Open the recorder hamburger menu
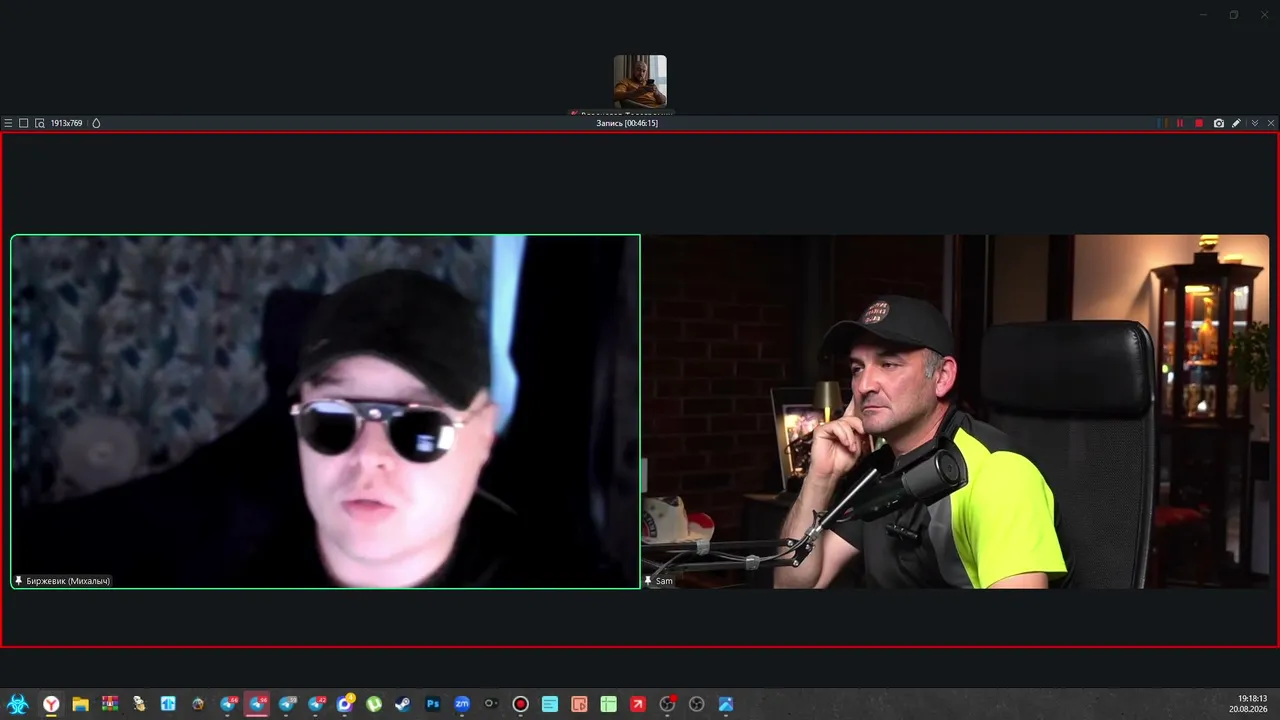1280x720 pixels. coord(8,123)
